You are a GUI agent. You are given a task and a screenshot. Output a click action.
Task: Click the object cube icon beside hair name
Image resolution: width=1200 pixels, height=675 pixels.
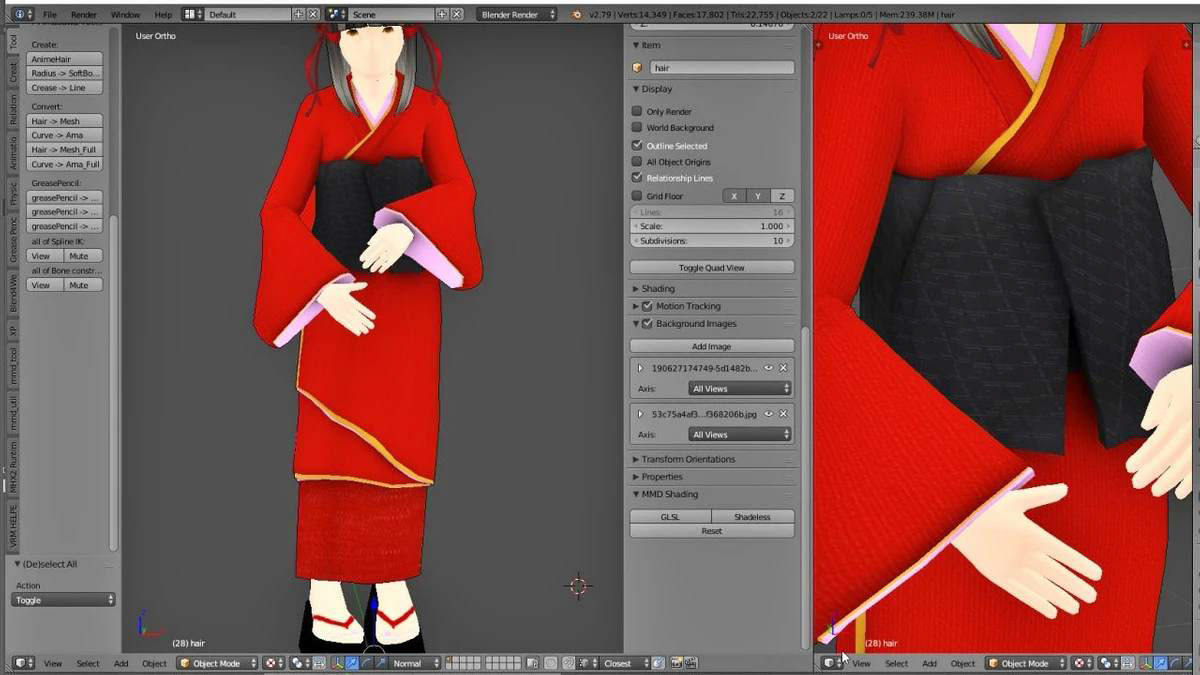click(x=638, y=68)
